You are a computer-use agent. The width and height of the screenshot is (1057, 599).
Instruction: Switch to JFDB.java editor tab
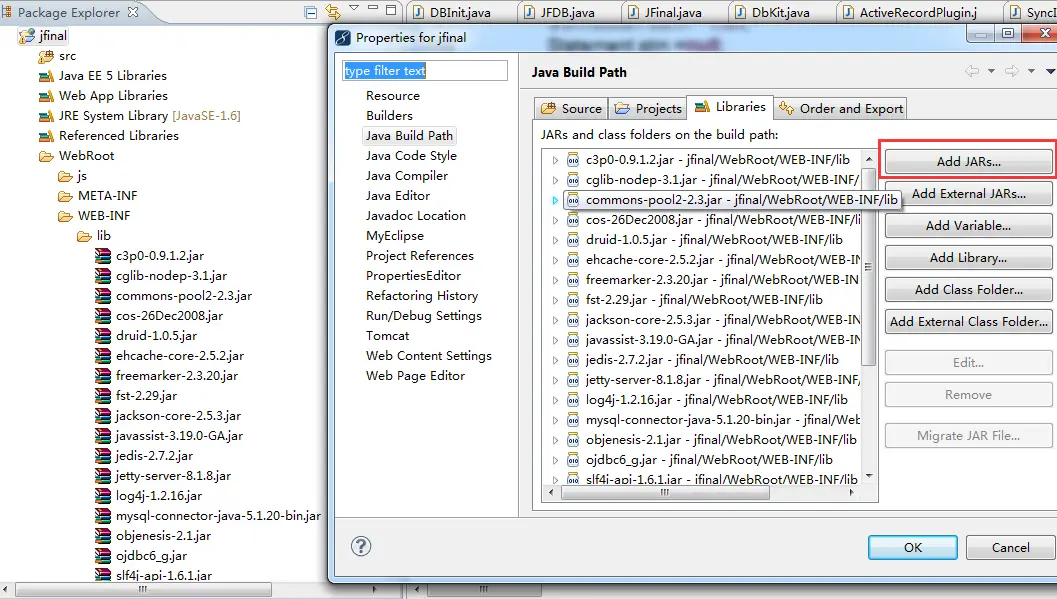coord(568,12)
